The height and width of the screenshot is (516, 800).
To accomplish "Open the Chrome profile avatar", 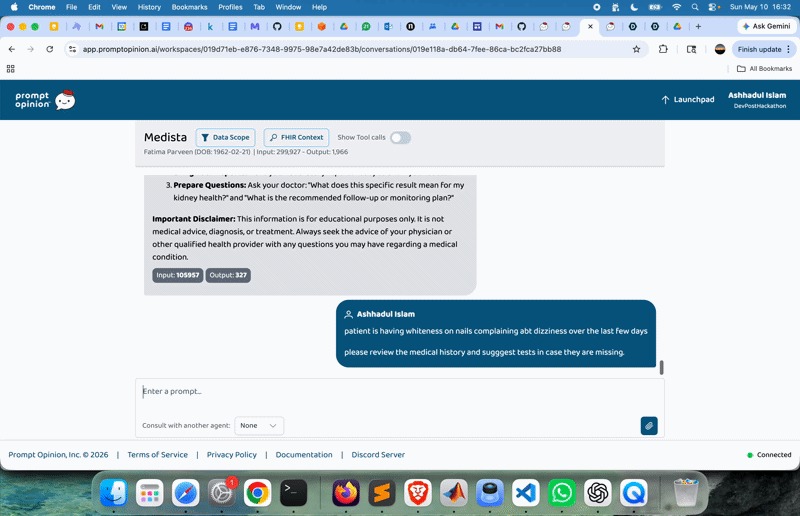I will pos(720,50).
